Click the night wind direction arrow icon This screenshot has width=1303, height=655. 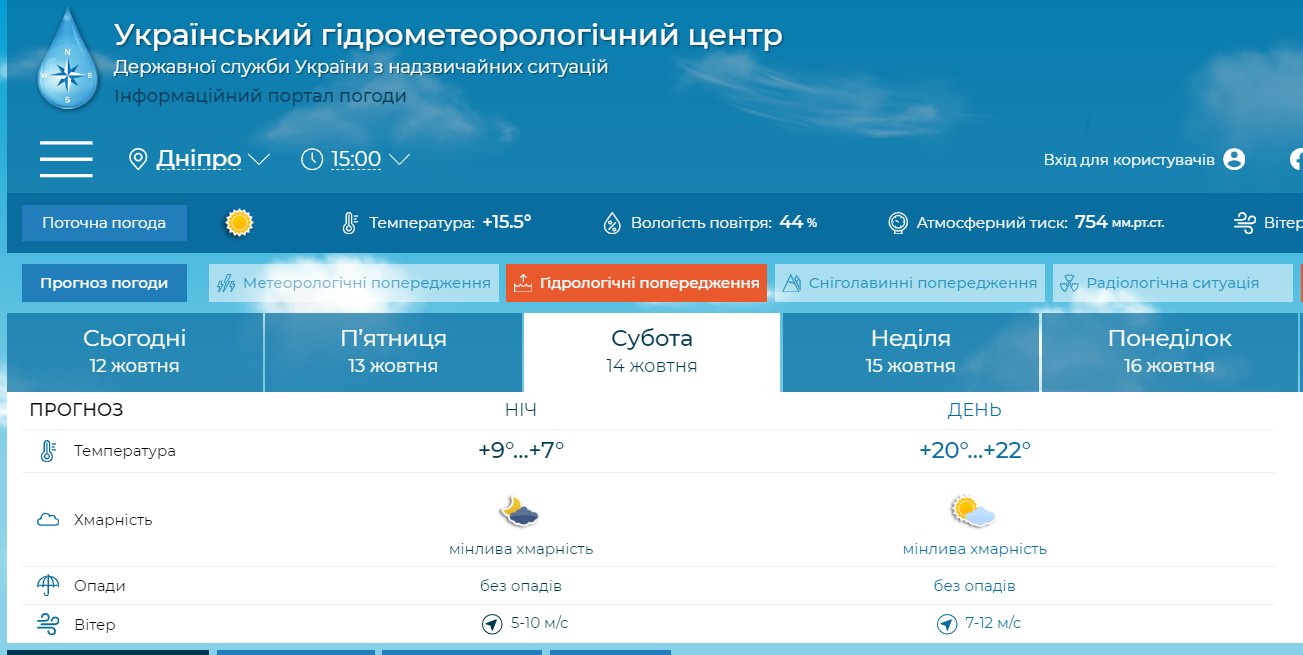(x=491, y=625)
